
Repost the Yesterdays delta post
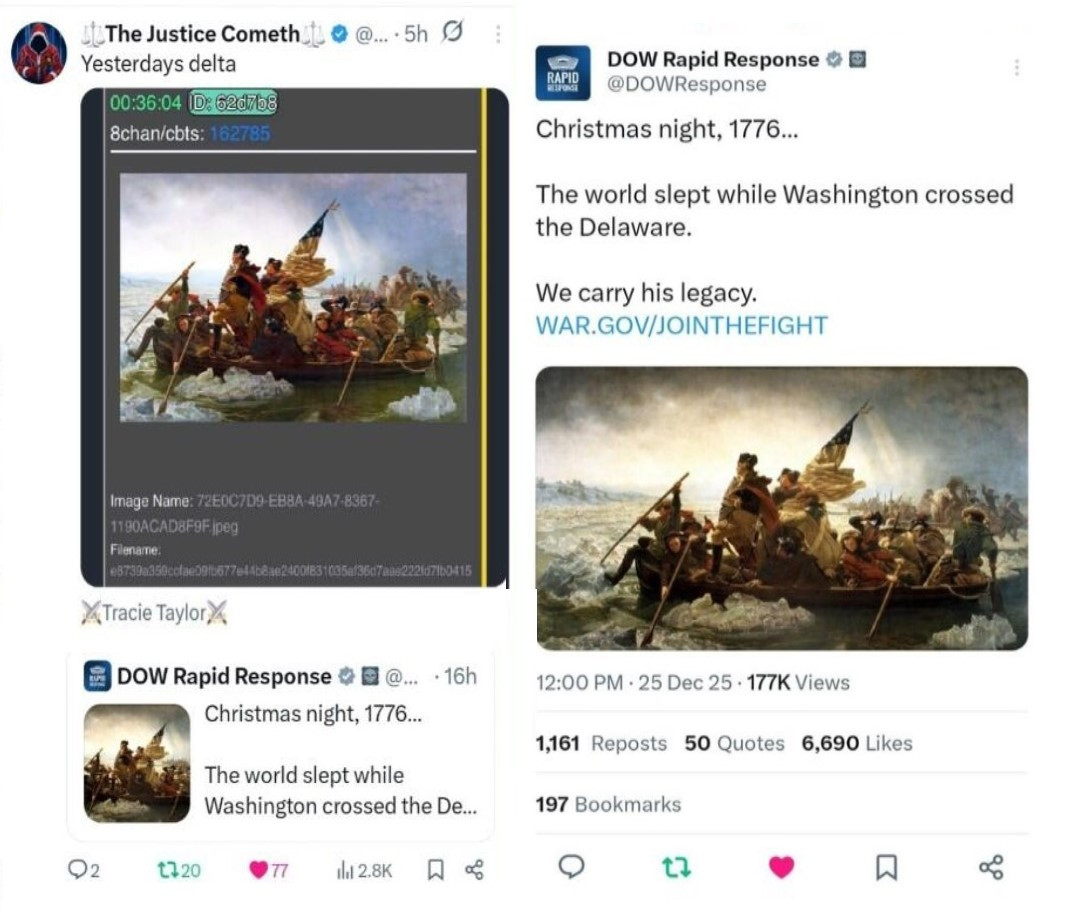point(178,870)
